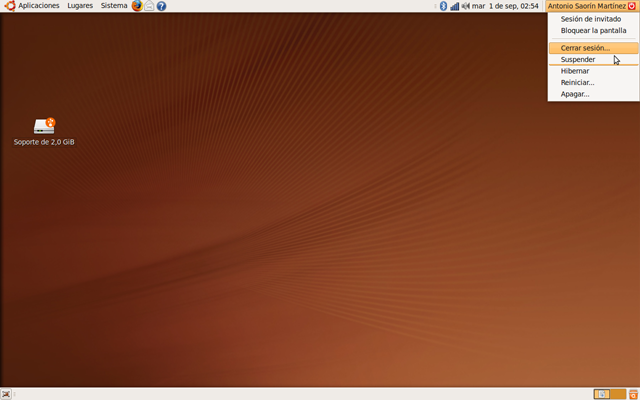Screen dimensions: 640x400
Task: Open the blue Help question mark icon
Action: click(x=161, y=6)
